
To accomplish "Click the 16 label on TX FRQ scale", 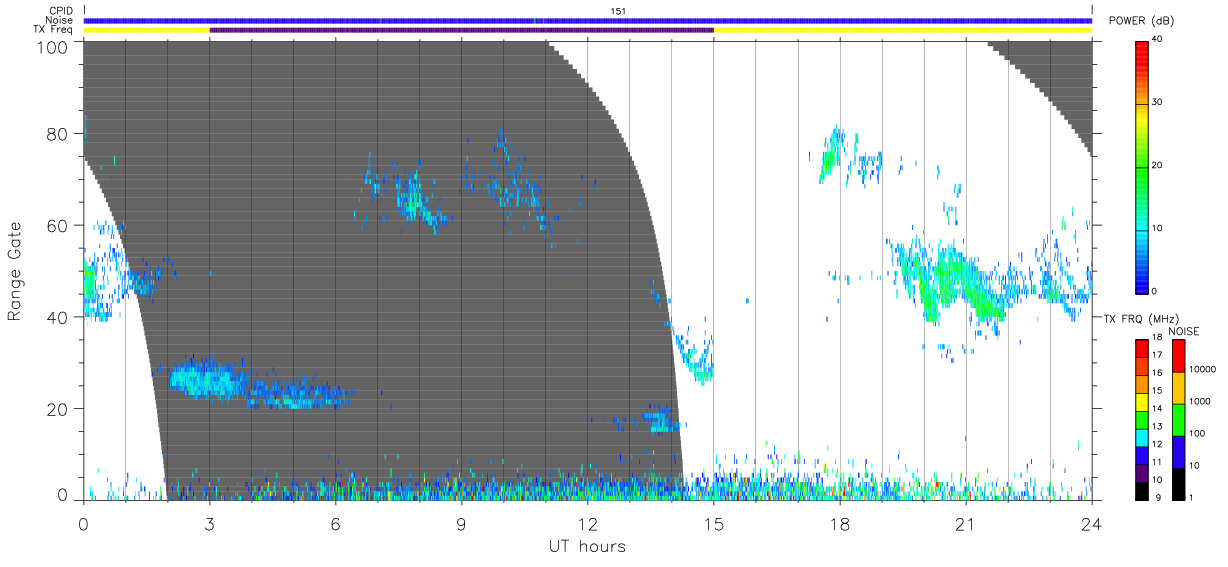I will [x=1159, y=373].
